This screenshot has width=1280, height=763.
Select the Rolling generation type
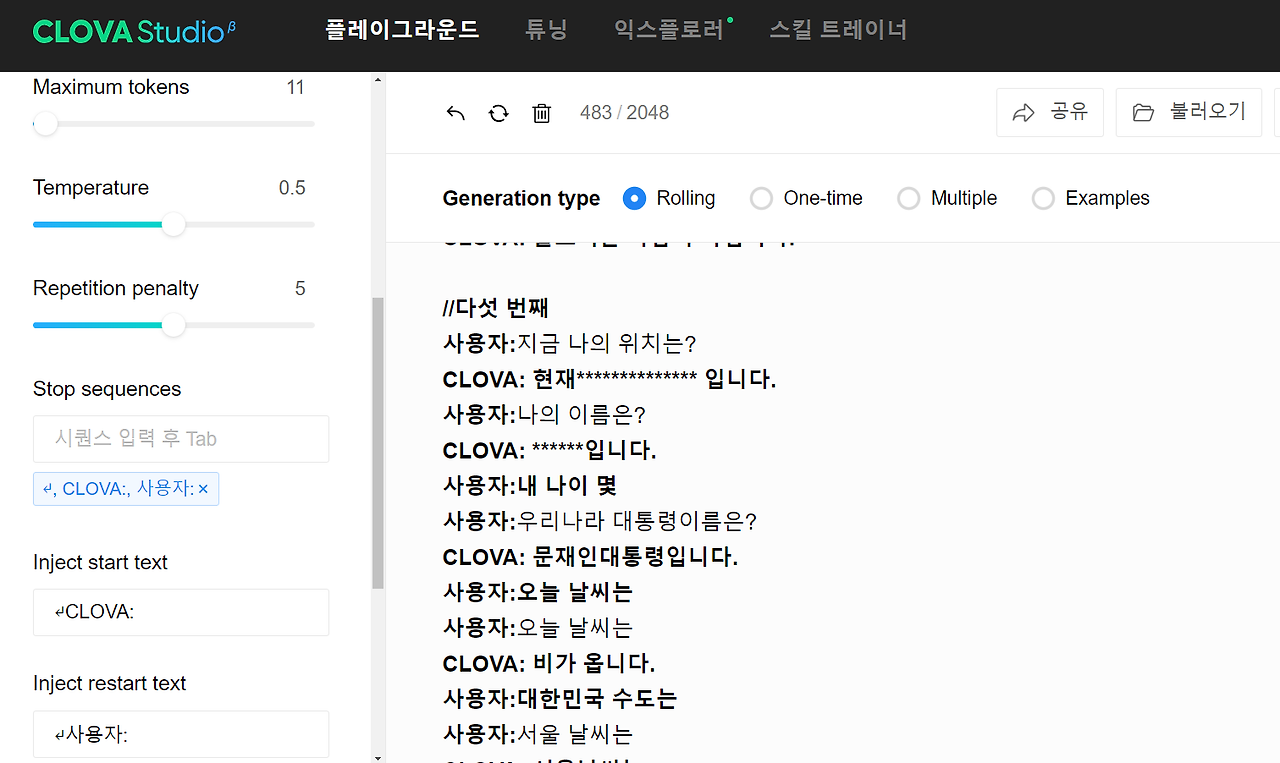pos(634,198)
